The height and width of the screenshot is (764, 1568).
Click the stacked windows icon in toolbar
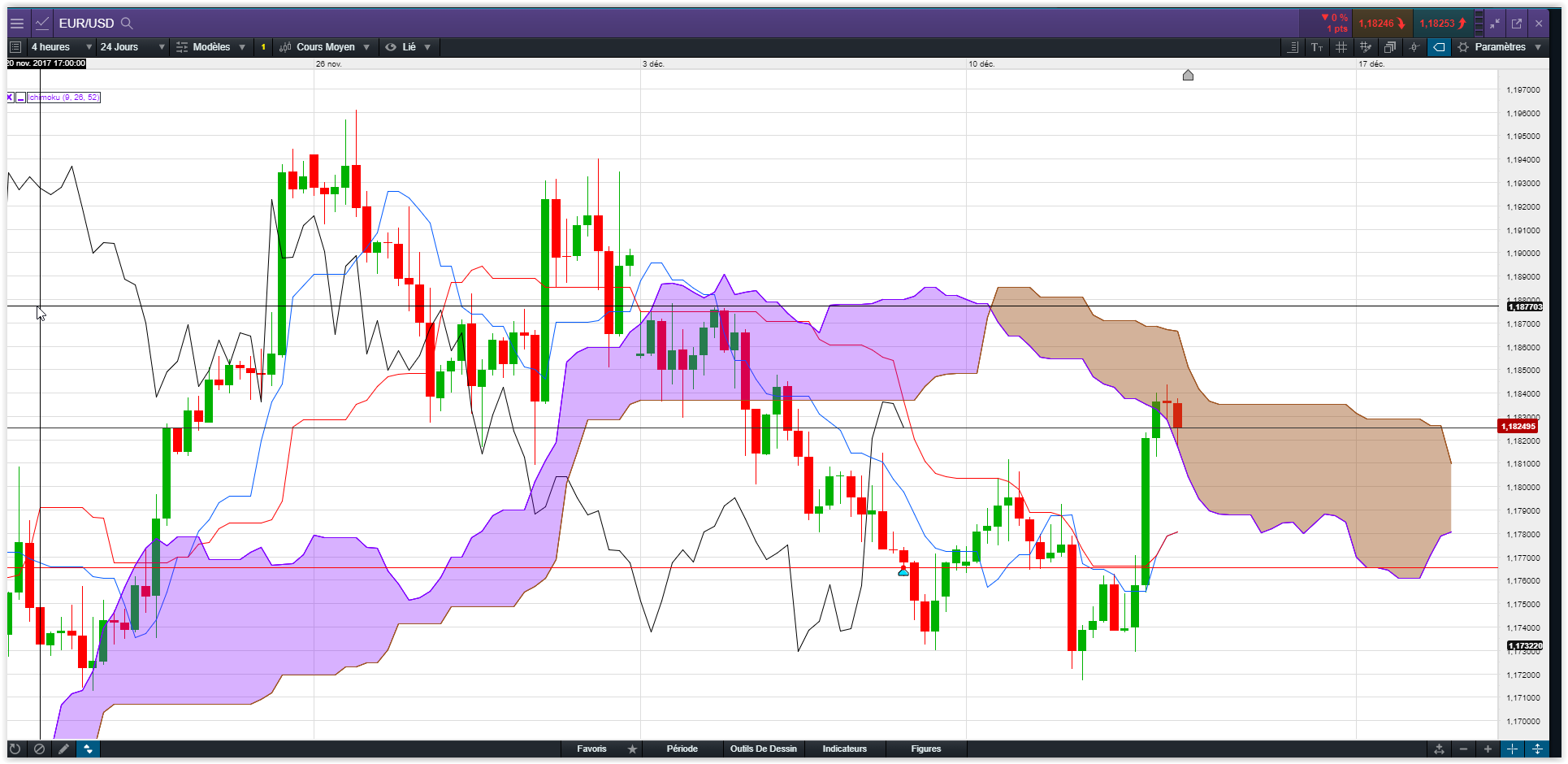pos(1390,47)
